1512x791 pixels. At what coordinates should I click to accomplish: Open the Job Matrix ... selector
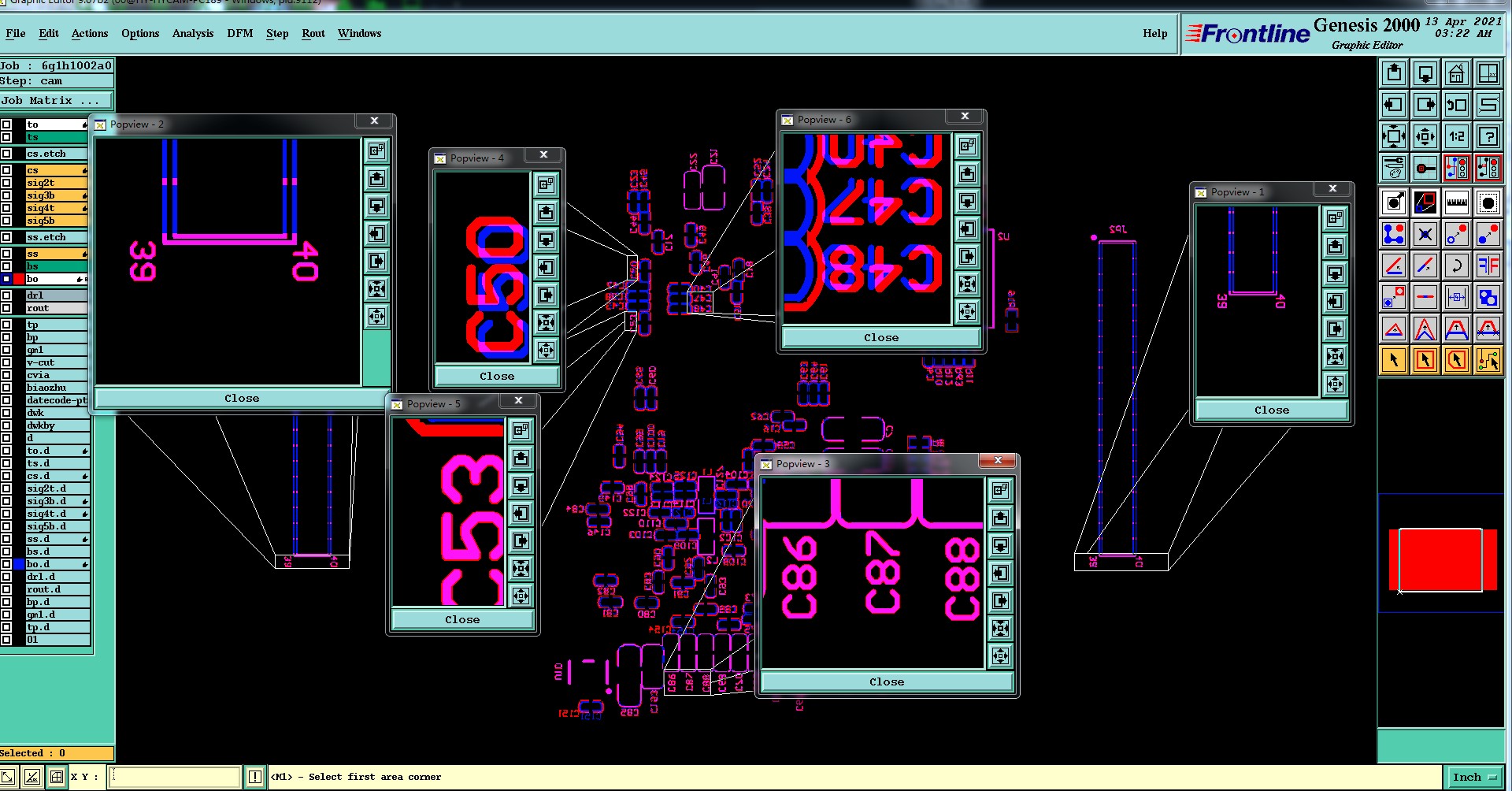(x=57, y=101)
